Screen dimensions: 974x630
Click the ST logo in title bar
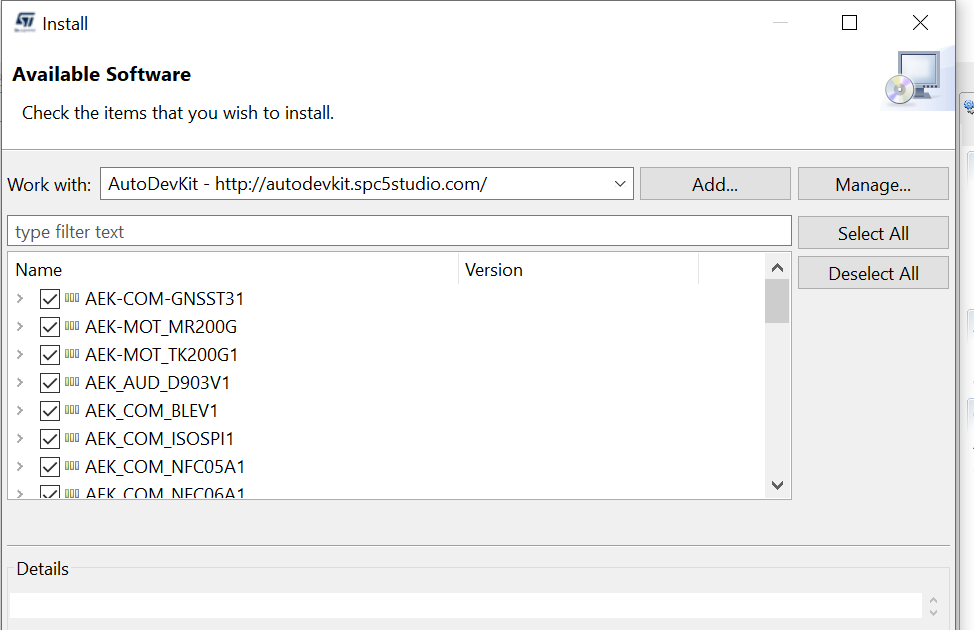point(25,22)
